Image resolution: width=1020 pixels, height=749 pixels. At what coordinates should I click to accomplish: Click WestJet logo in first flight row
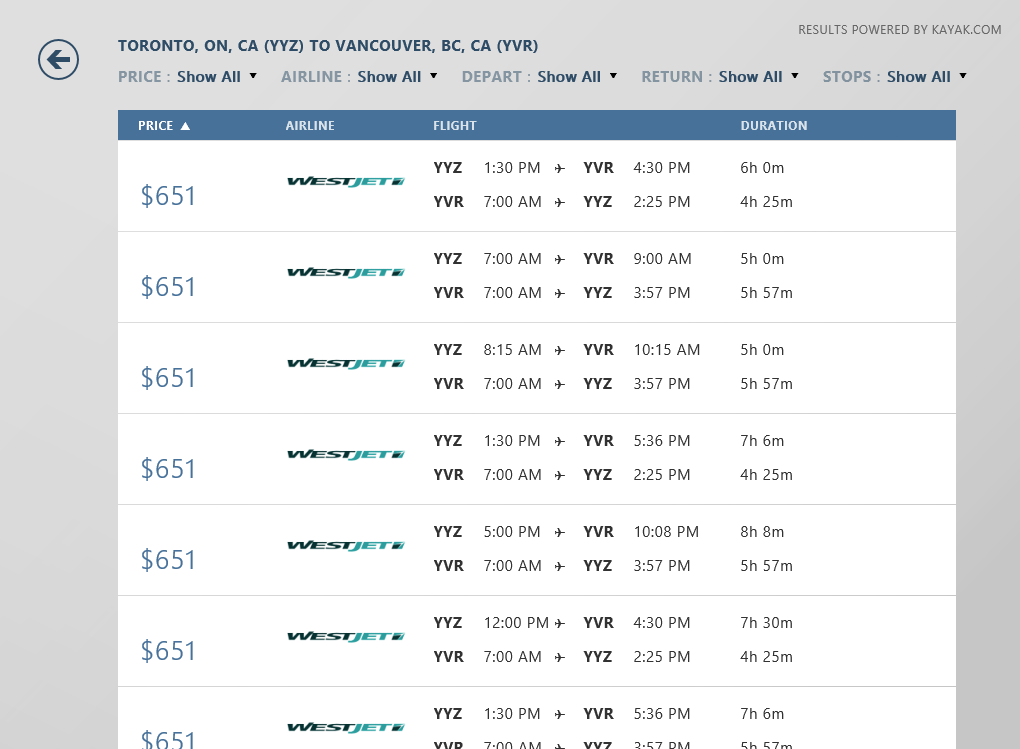[345, 182]
